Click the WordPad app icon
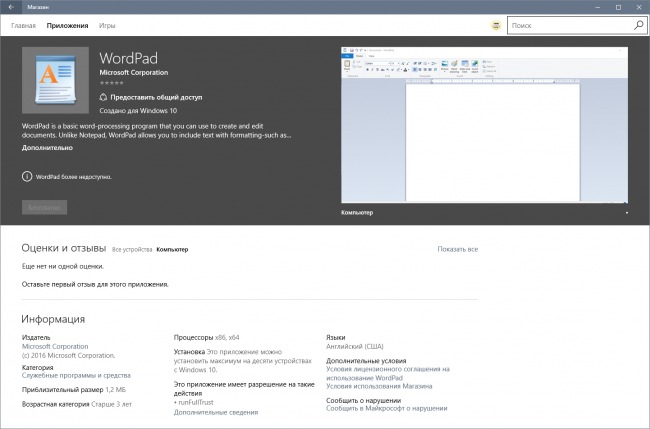The height and width of the screenshot is (429, 650). (x=55, y=80)
